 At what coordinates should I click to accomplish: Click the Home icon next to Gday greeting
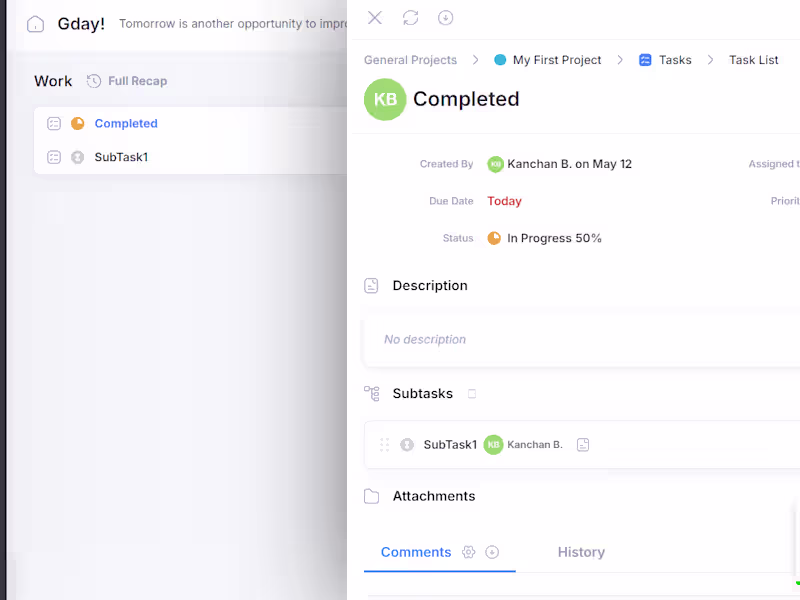click(37, 23)
